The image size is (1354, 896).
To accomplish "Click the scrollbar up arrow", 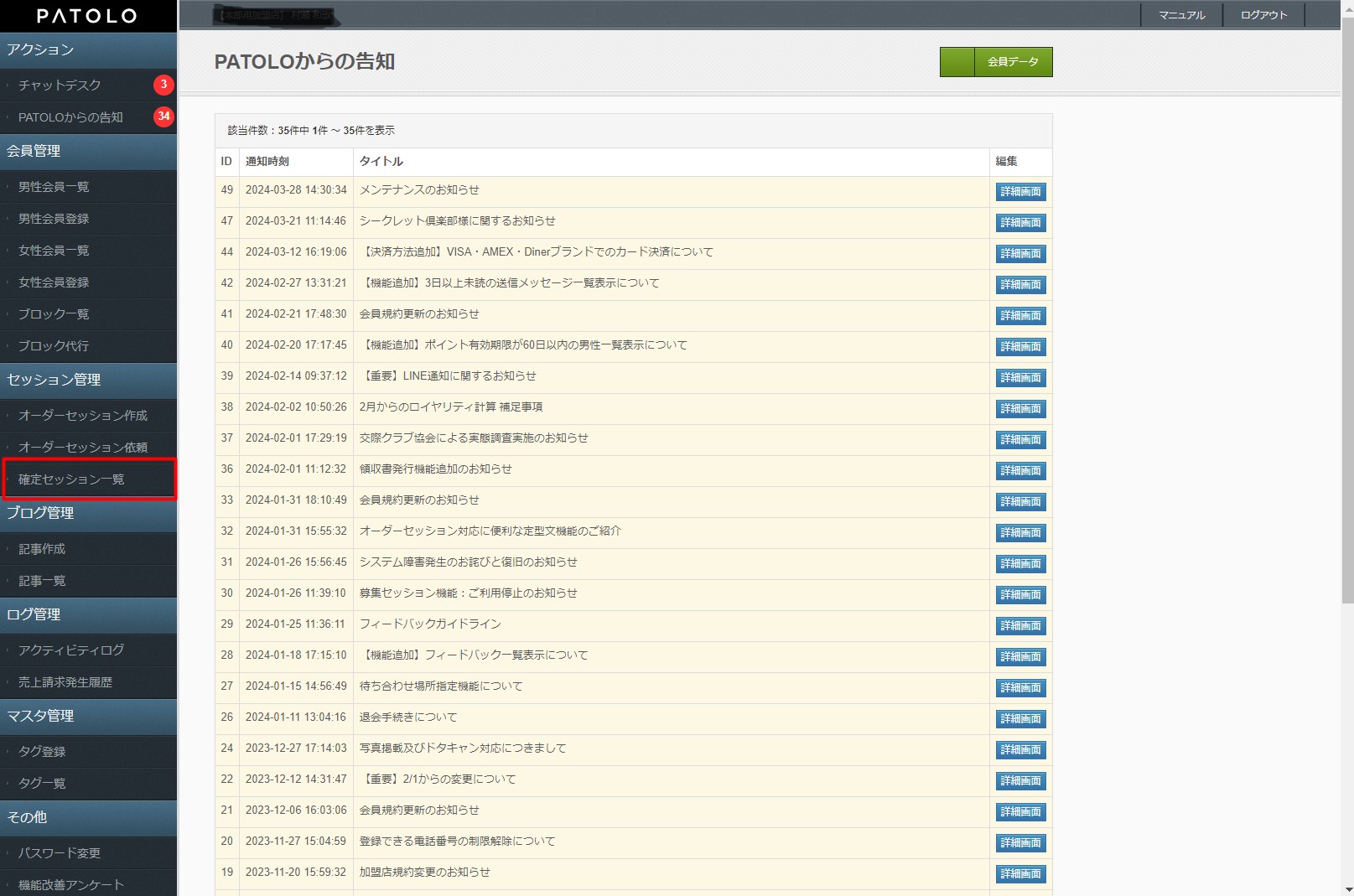I will [x=1347, y=7].
